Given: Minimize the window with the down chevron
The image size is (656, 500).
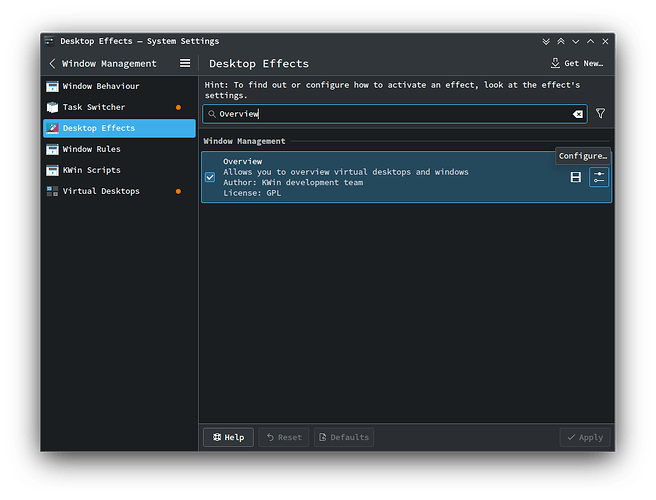Looking at the screenshot, I should point(576,41).
